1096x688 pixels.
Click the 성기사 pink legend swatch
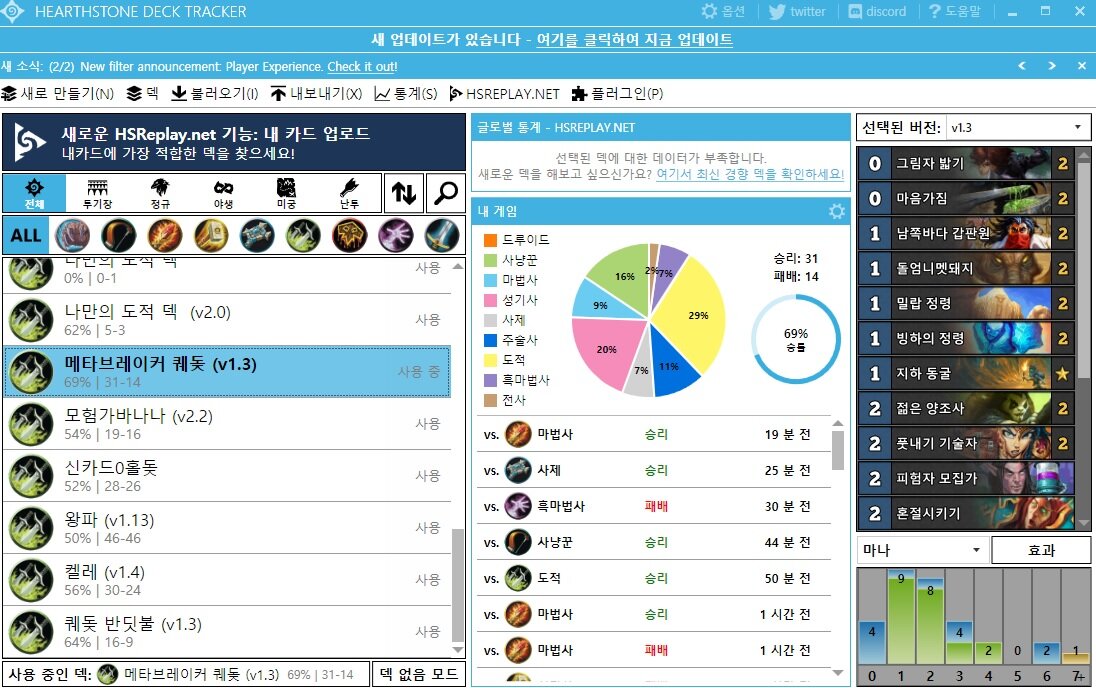tap(491, 300)
